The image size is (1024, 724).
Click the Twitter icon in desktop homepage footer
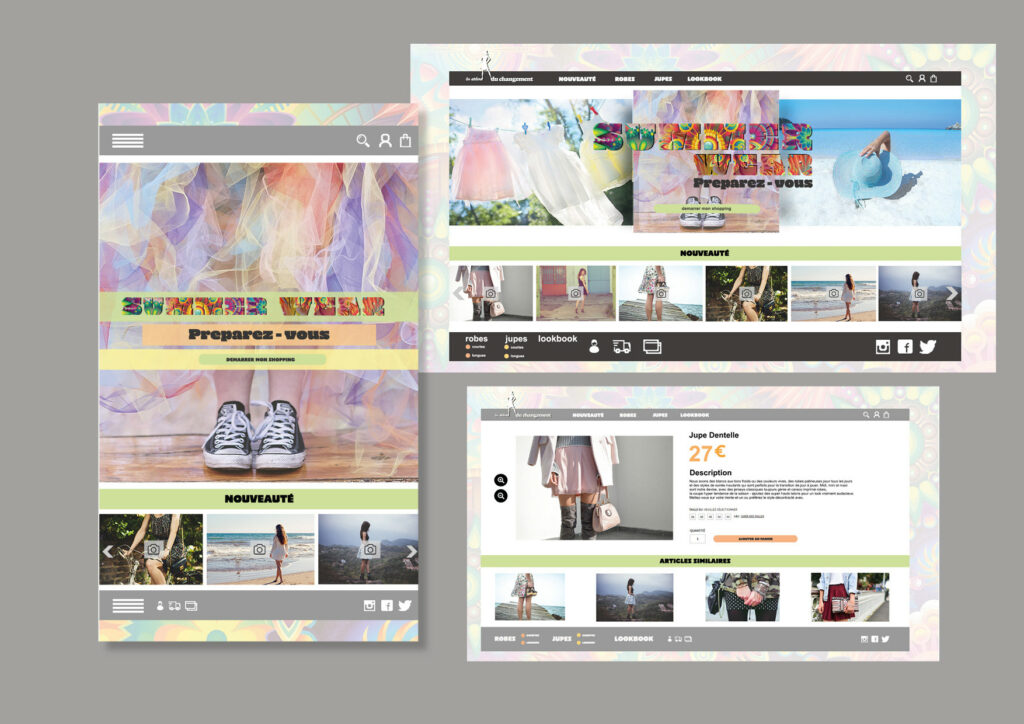coord(928,347)
